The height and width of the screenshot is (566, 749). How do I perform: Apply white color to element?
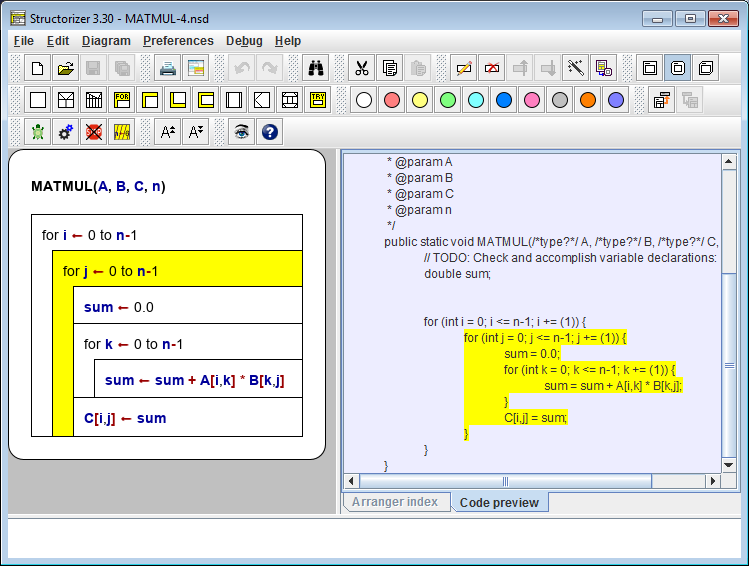(364, 100)
